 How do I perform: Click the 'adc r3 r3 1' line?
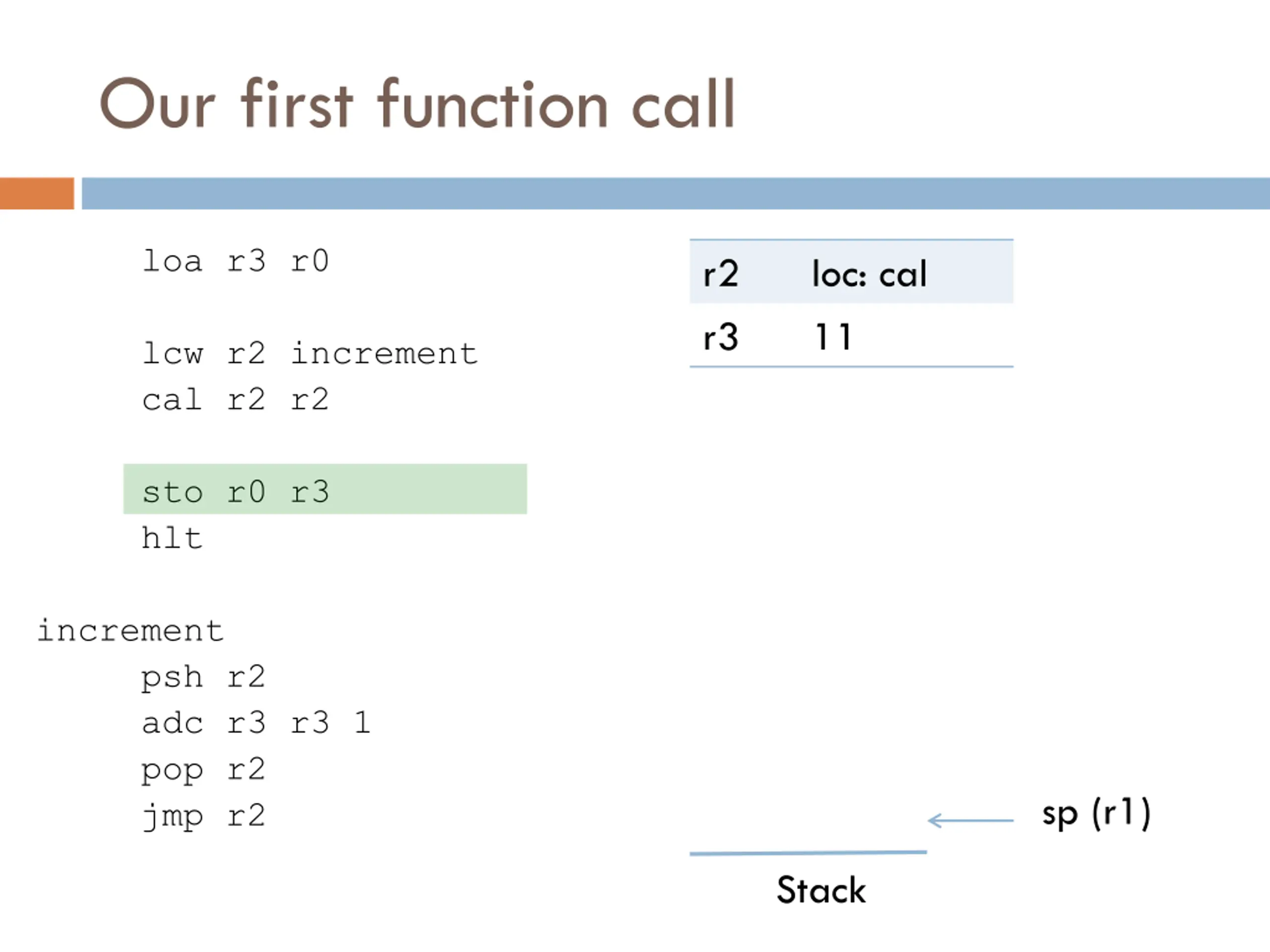[x=256, y=723]
